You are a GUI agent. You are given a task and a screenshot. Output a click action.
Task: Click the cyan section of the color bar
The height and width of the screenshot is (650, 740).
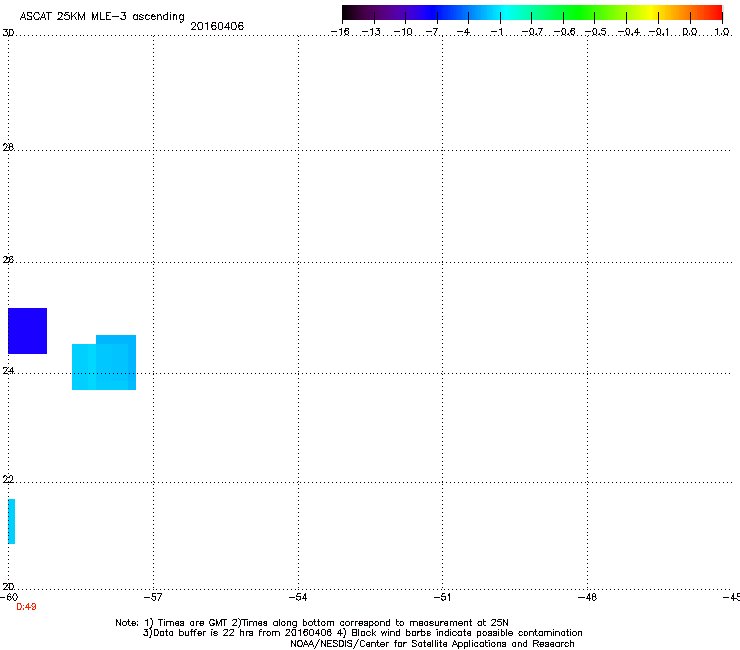pos(507,13)
